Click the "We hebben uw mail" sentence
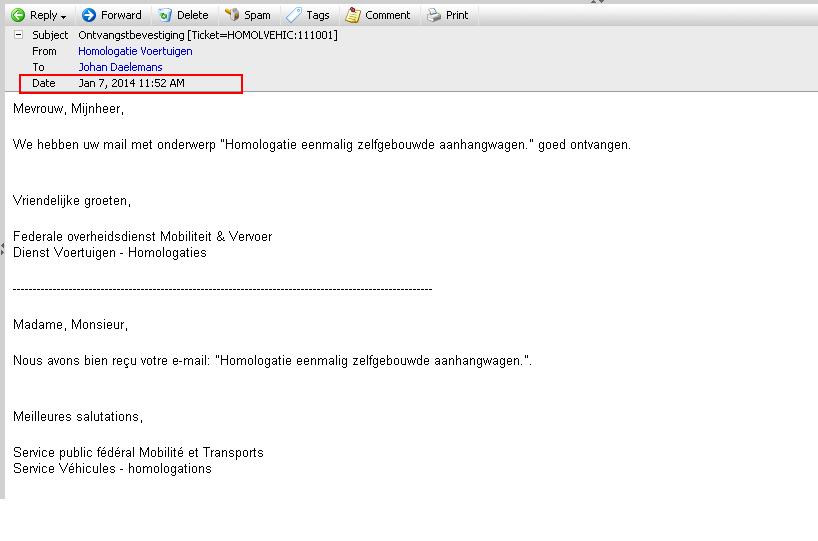This screenshot has height=541, width=818. pos(321,145)
